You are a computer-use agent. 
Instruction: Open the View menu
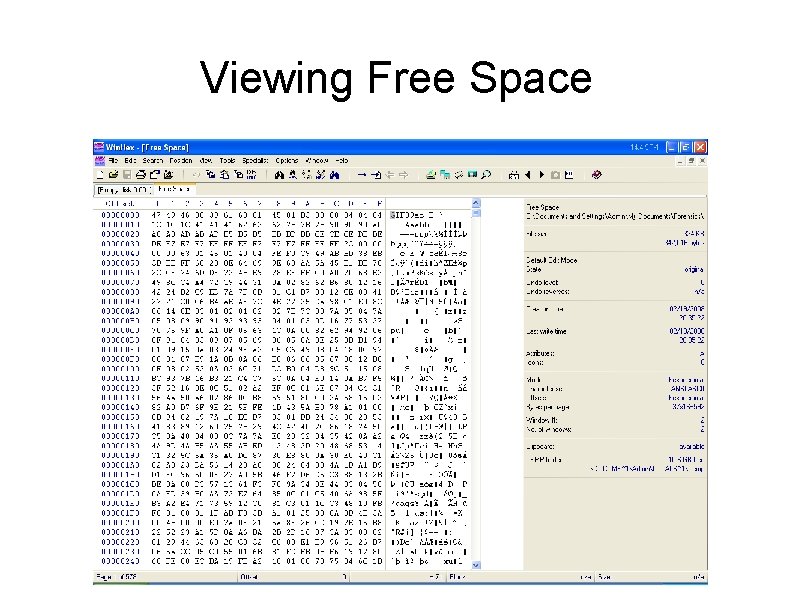tap(206, 161)
